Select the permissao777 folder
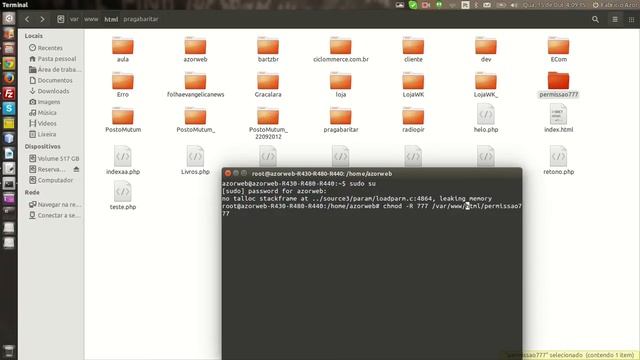This screenshot has height=360, width=640. tap(558, 84)
